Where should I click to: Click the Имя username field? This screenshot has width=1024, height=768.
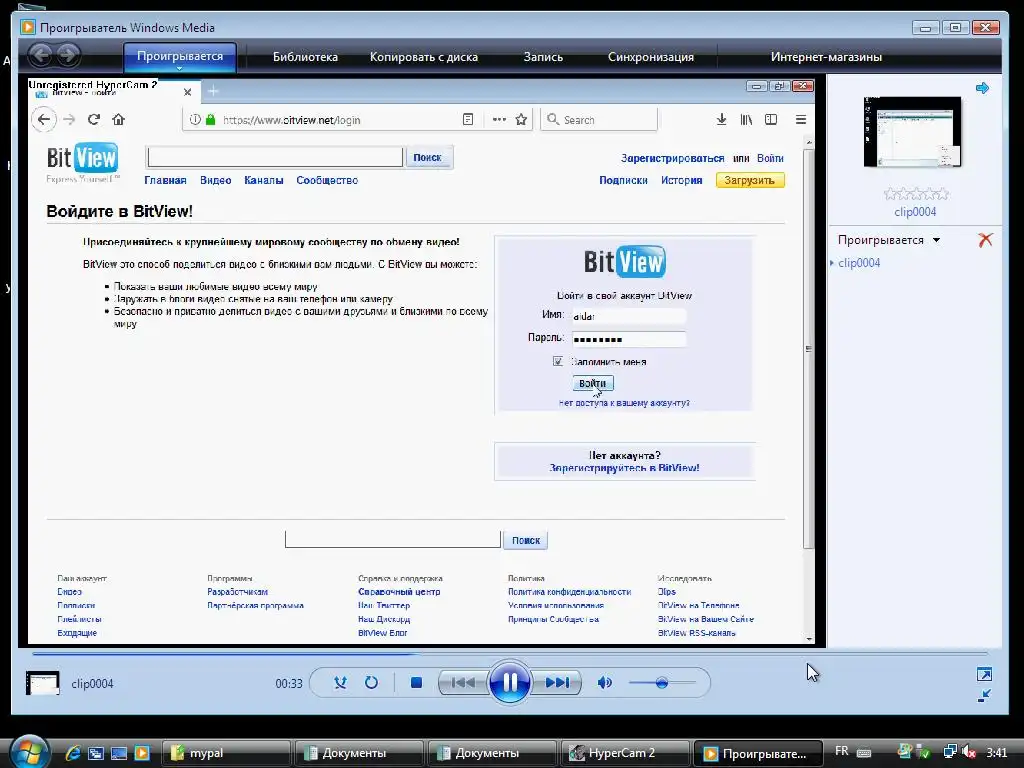(x=629, y=316)
